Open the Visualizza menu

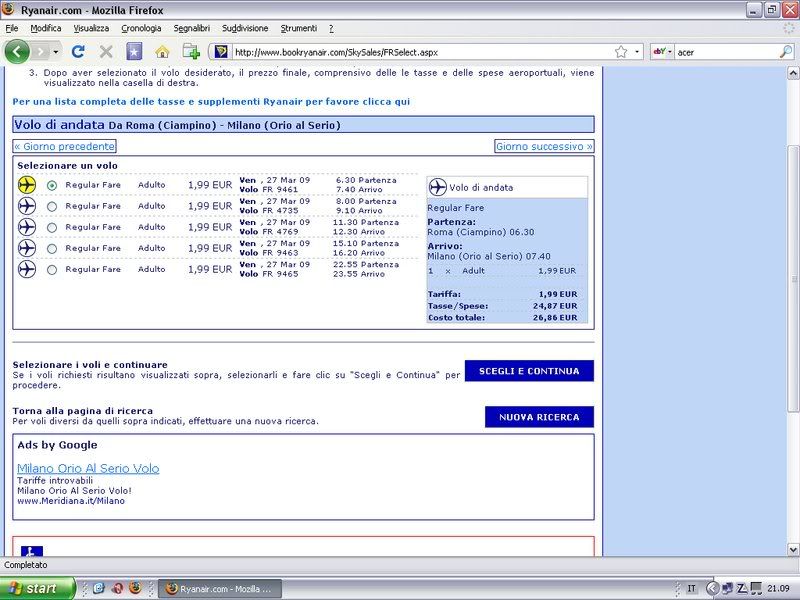pyautogui.click(x=91, y=28)
